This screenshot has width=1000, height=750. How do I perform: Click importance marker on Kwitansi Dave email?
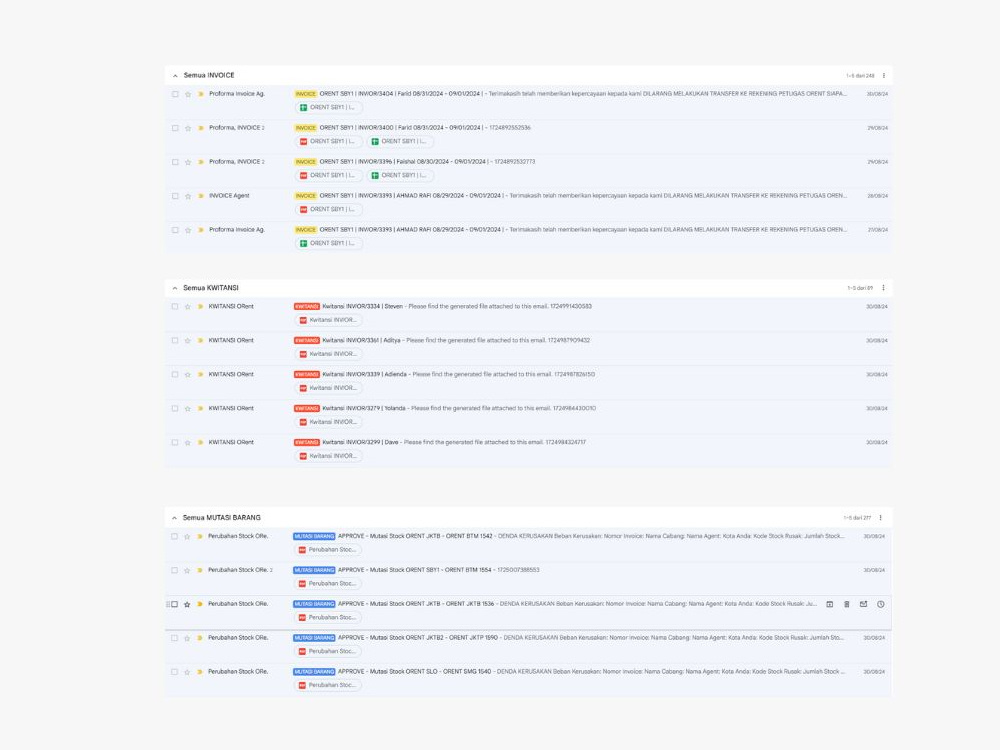tap(200, 443)
